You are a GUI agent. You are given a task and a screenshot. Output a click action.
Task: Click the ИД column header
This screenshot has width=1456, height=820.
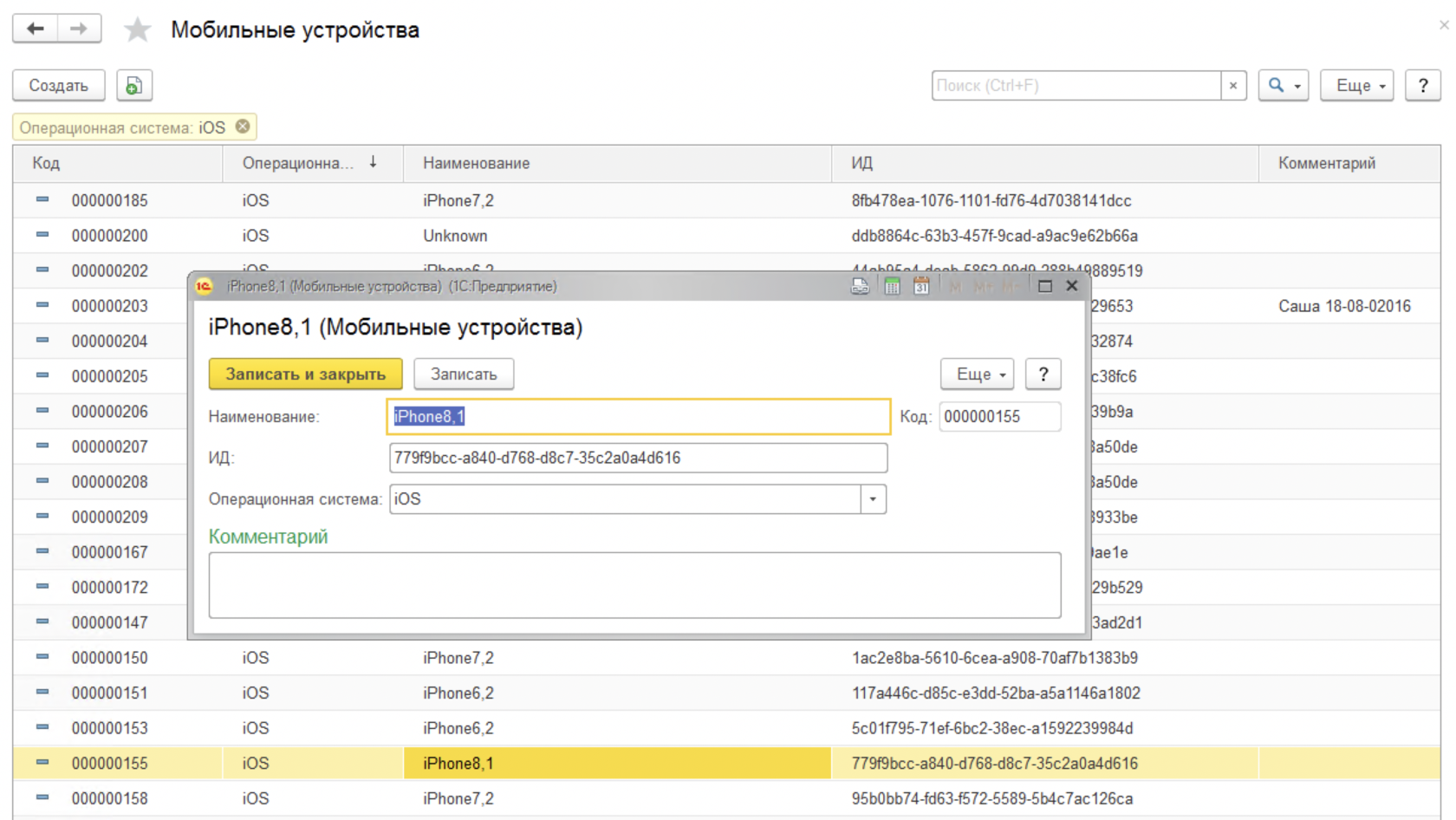coord(1044,163)
